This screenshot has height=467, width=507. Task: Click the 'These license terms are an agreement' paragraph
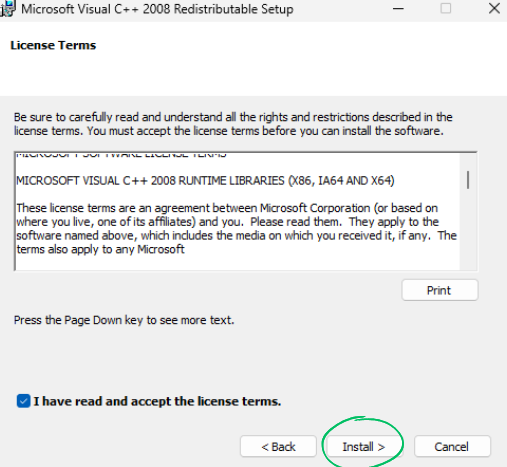[x=236, y=229]
